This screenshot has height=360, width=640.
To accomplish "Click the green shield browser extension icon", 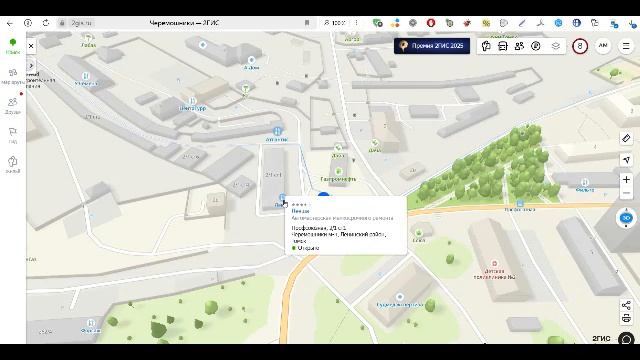I will click(x=377, y=23).
